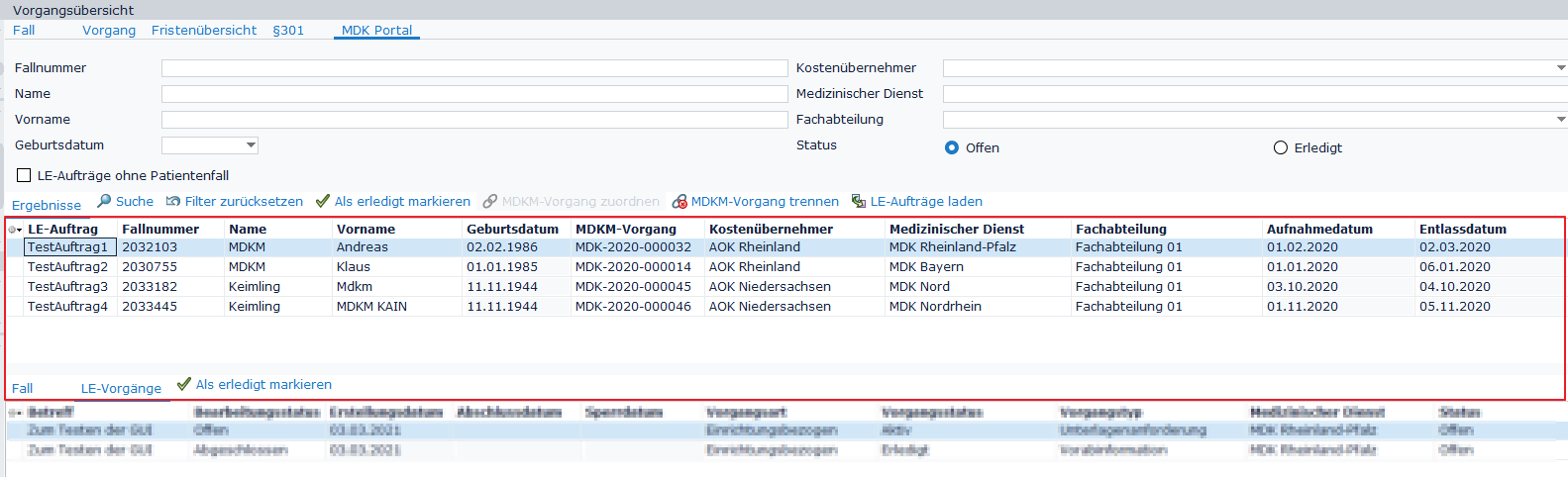This screenshot has width=1568, height=477.
Task: Click the checkmark icon beside LE-Vorgänge tab
Action: pyautogui.click(x=184, y=384)
